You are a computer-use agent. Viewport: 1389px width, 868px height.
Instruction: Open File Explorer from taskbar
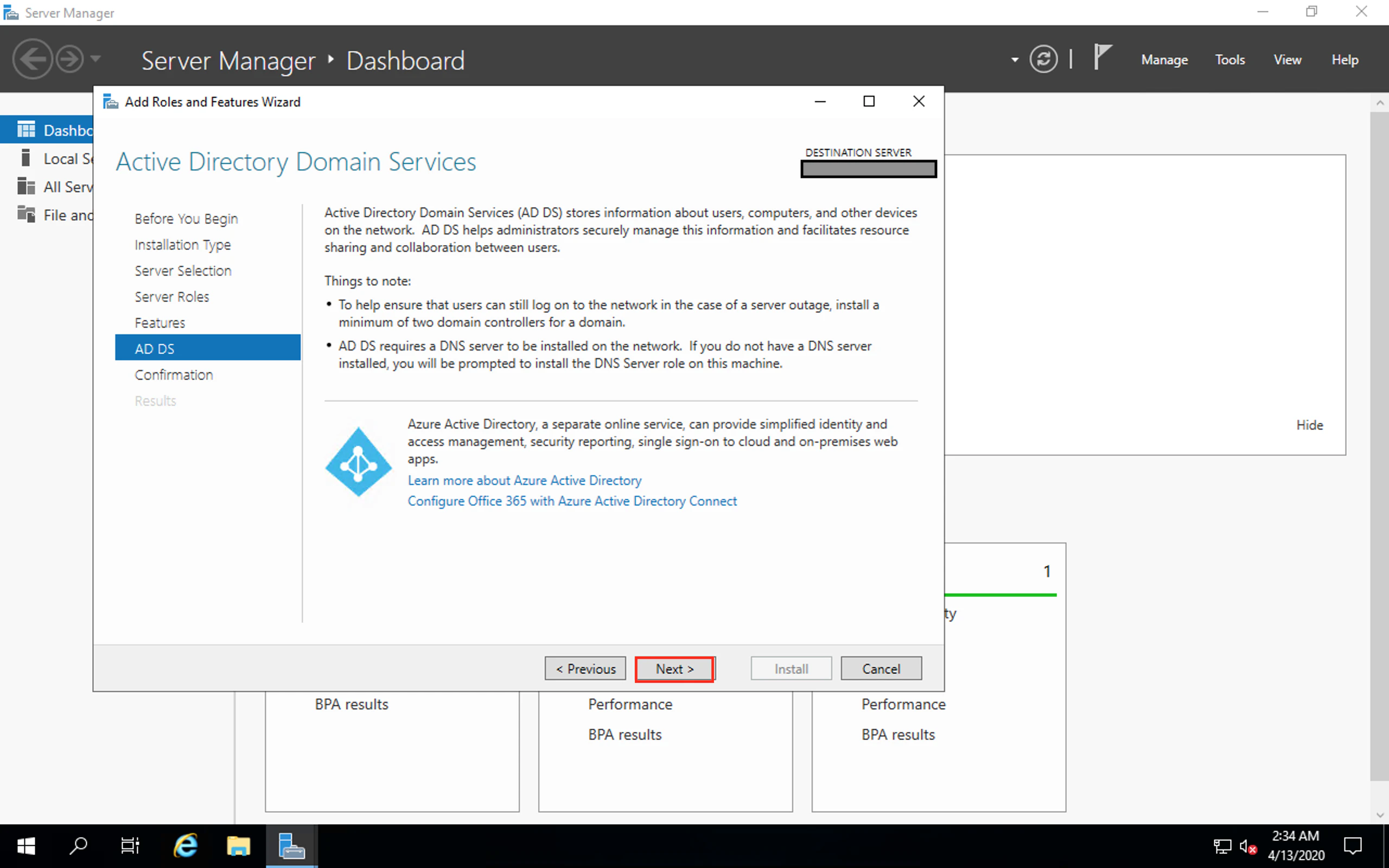click(x=238, y=846)
